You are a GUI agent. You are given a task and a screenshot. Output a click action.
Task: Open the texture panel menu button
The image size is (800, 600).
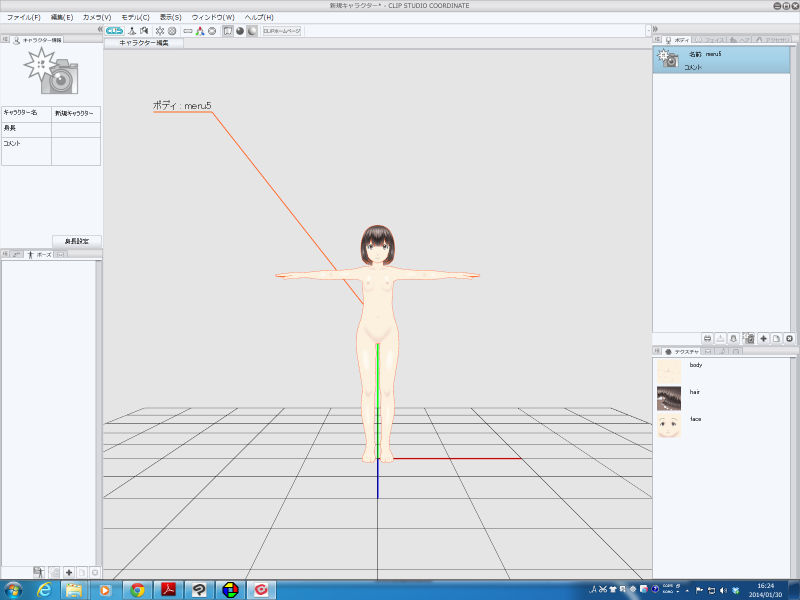click(x=659, y=352)
